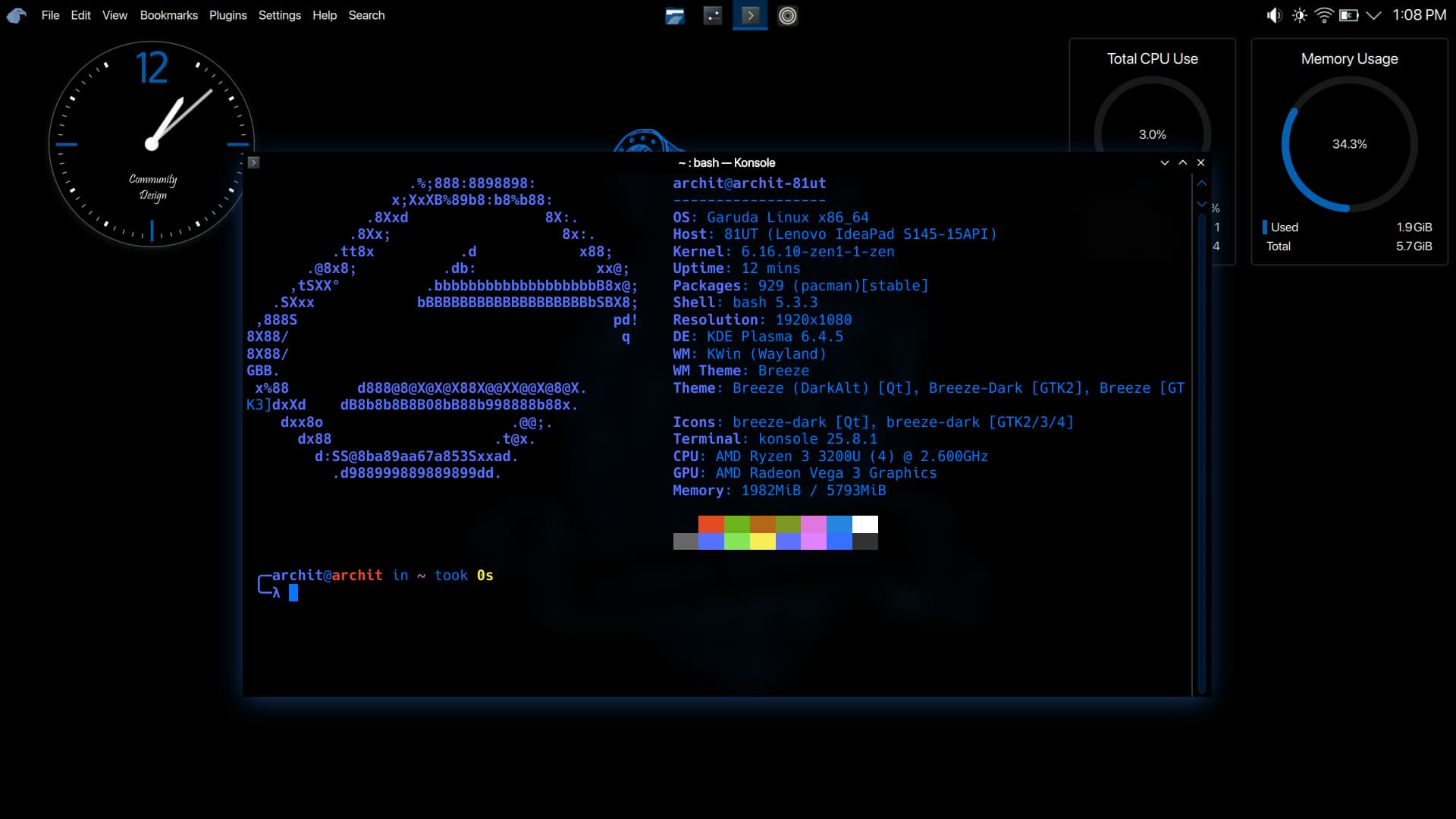Click scroll-down arrow on Konsole scrollbar
The width and height of the screenshot is (1456, 819).
point(1202,204)
